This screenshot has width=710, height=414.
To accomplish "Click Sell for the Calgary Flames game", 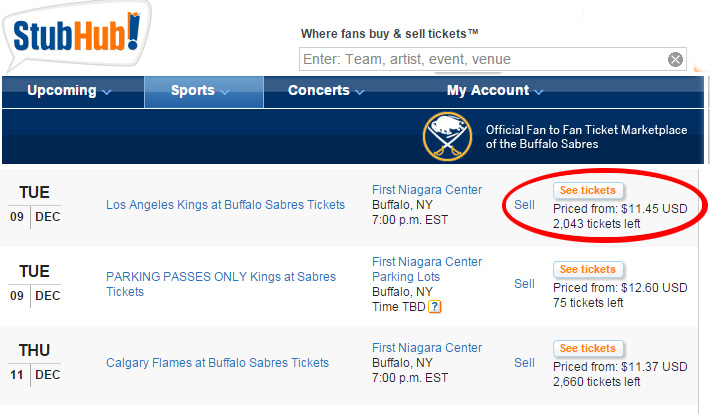I will 524,363.
